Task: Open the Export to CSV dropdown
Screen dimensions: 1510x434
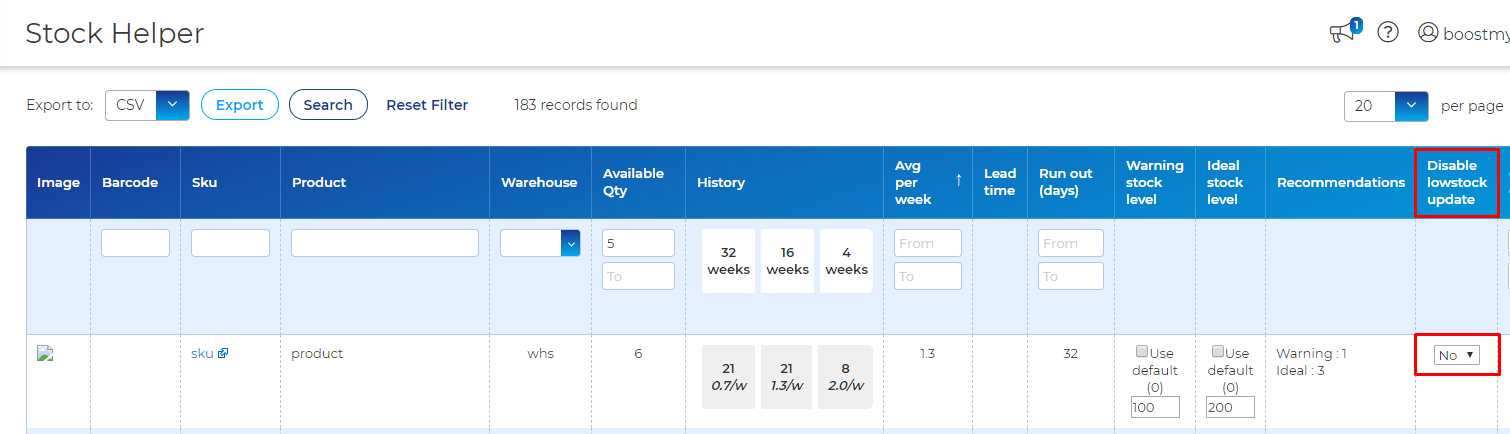Action: point(173,105)
